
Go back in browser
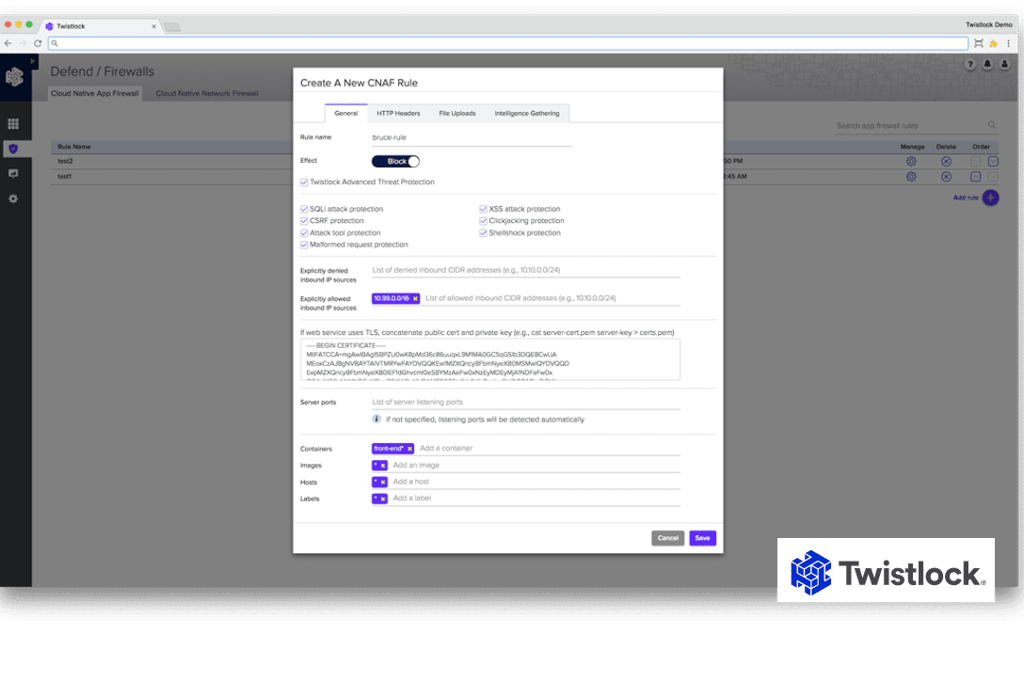point(8,44)
